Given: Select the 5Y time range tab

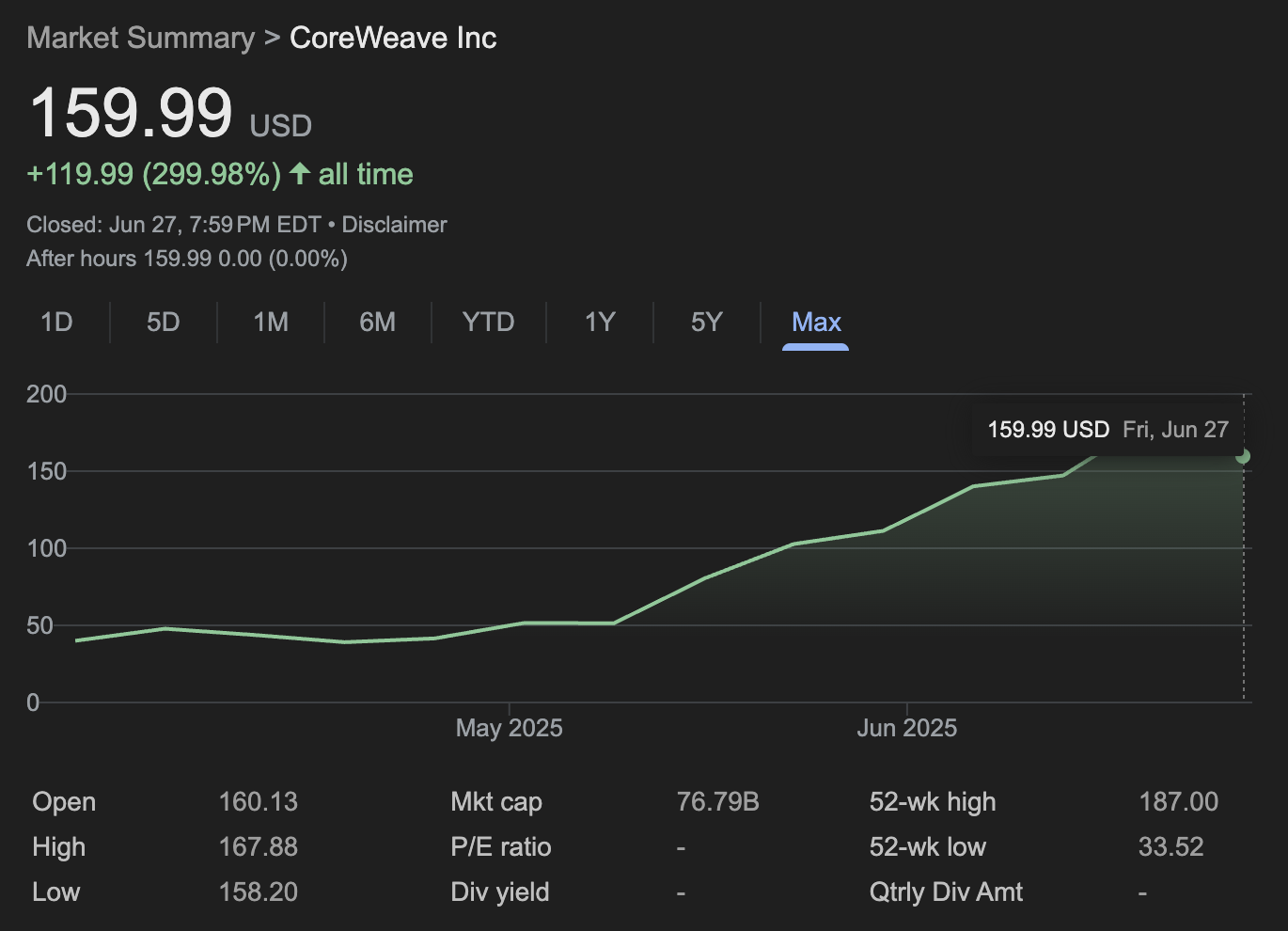Looking at the screenshot, I should click(x=706, y=323).
